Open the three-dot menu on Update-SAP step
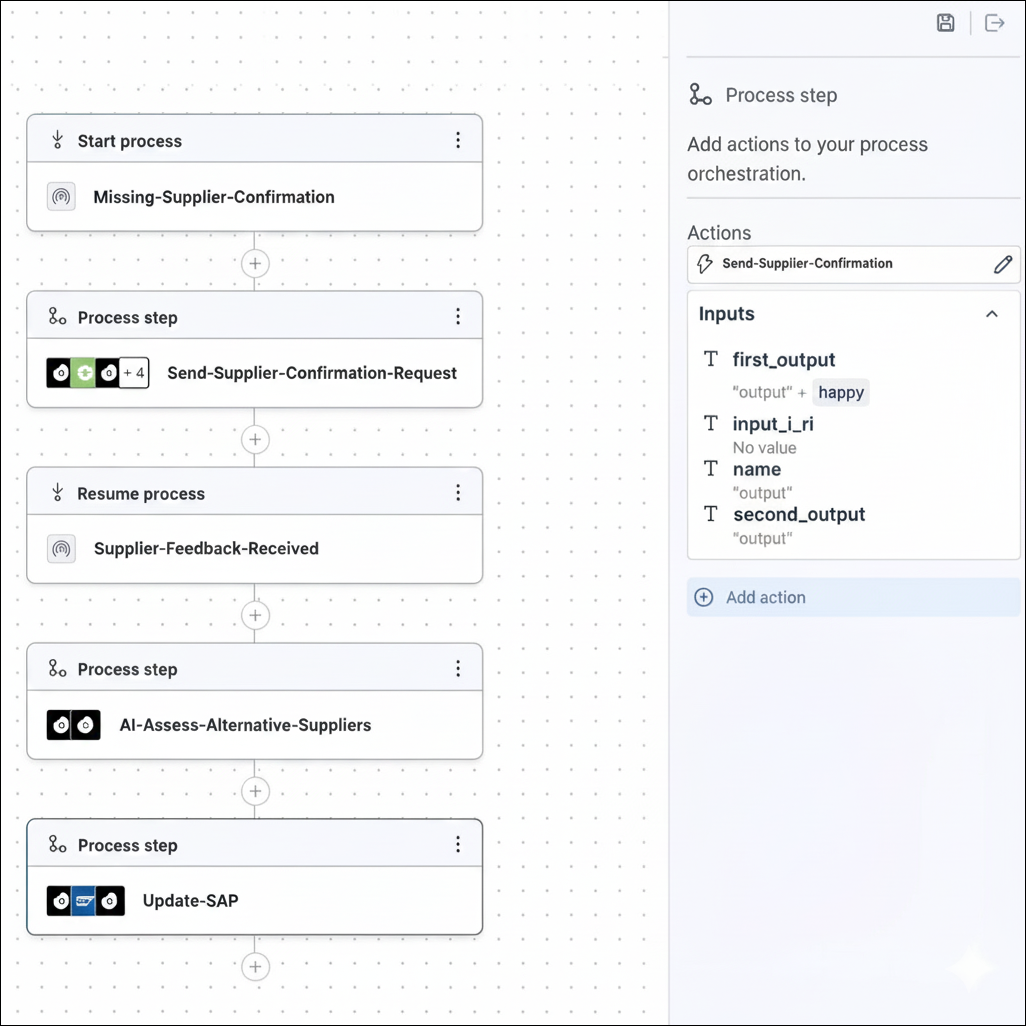 tap(458, 844)
